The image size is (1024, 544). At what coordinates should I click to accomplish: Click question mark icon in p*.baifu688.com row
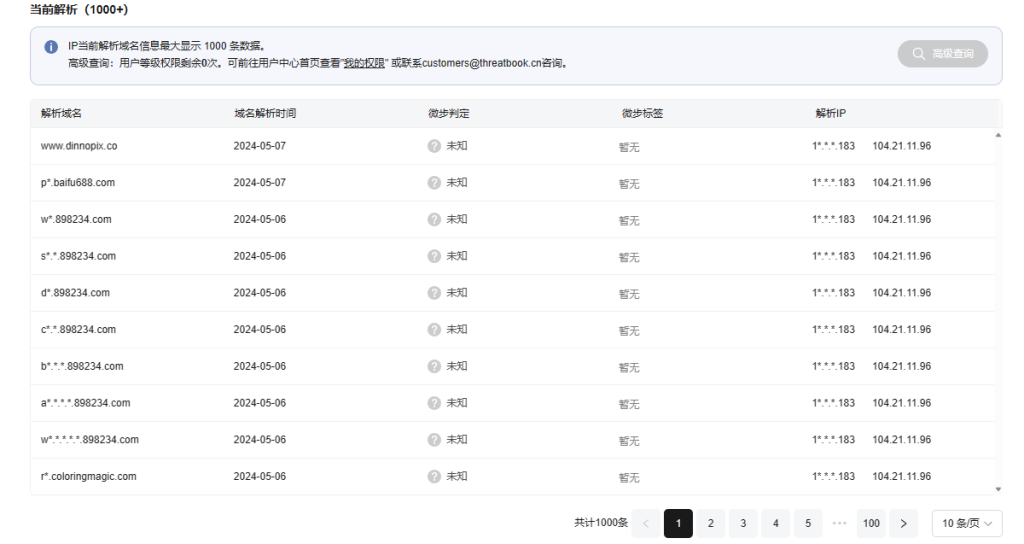[x=434, y=183]
